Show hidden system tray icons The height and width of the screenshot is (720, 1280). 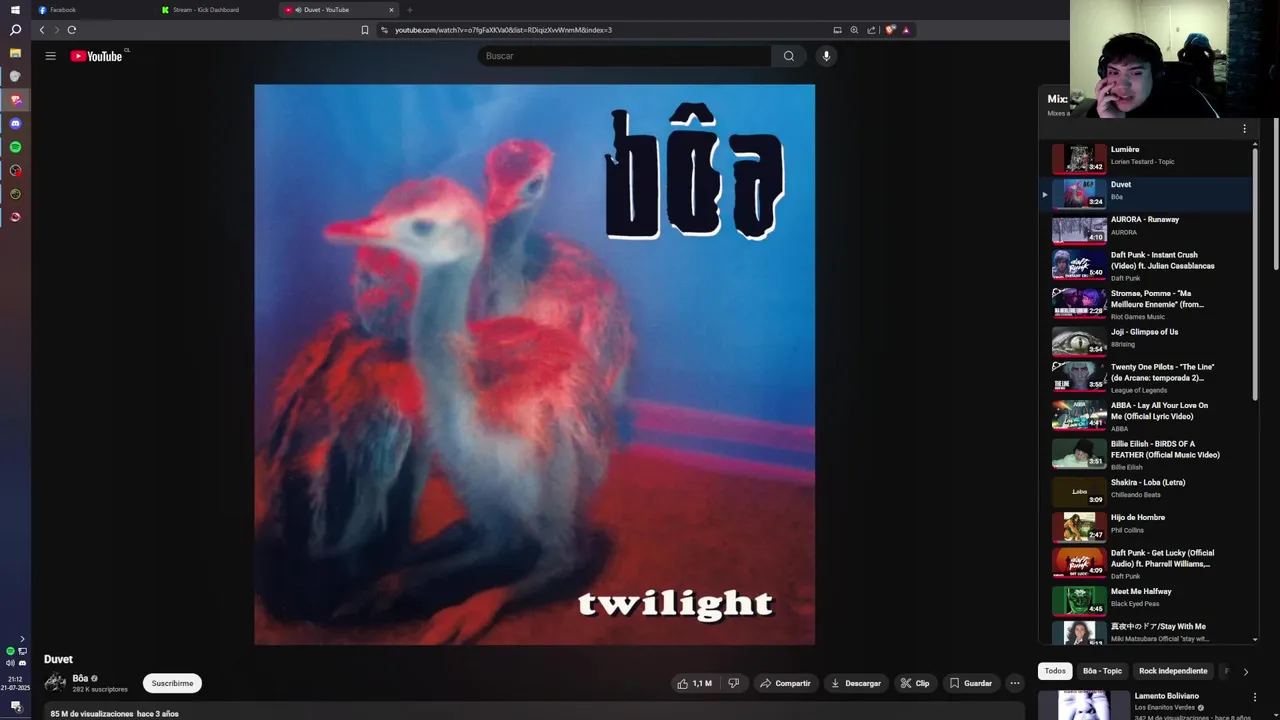tap(22, 639)
